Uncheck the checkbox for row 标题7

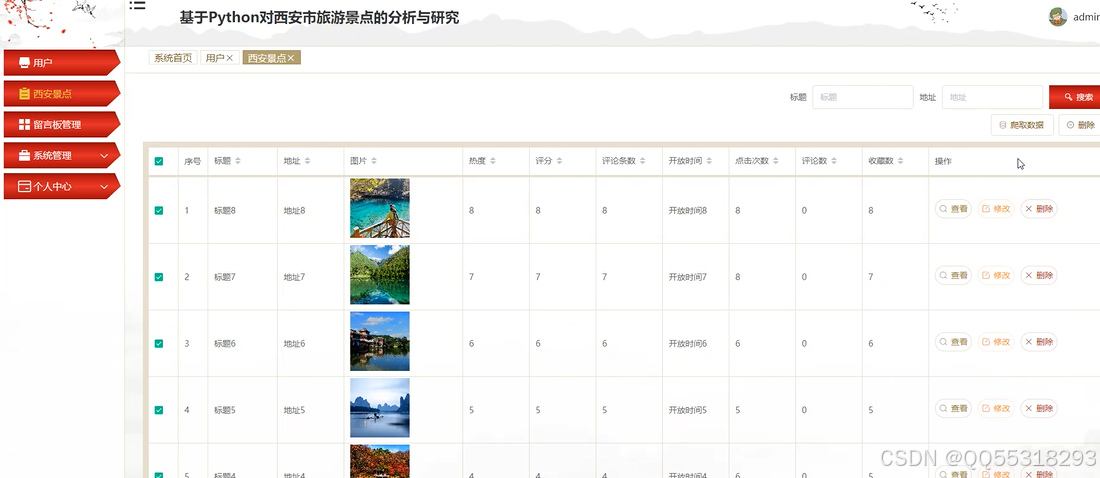(x=159, y=277)
